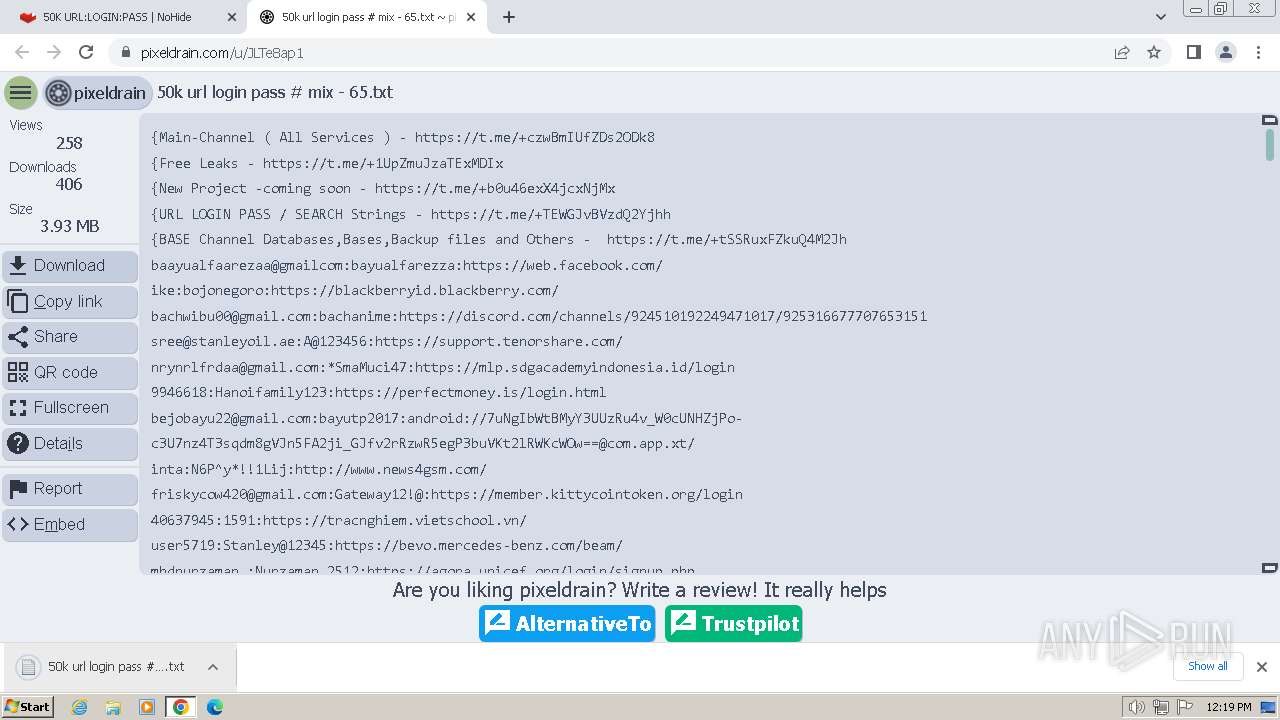Copy link to the file
This screenshot has height=720, width=1280.
(x=70, y=301)
